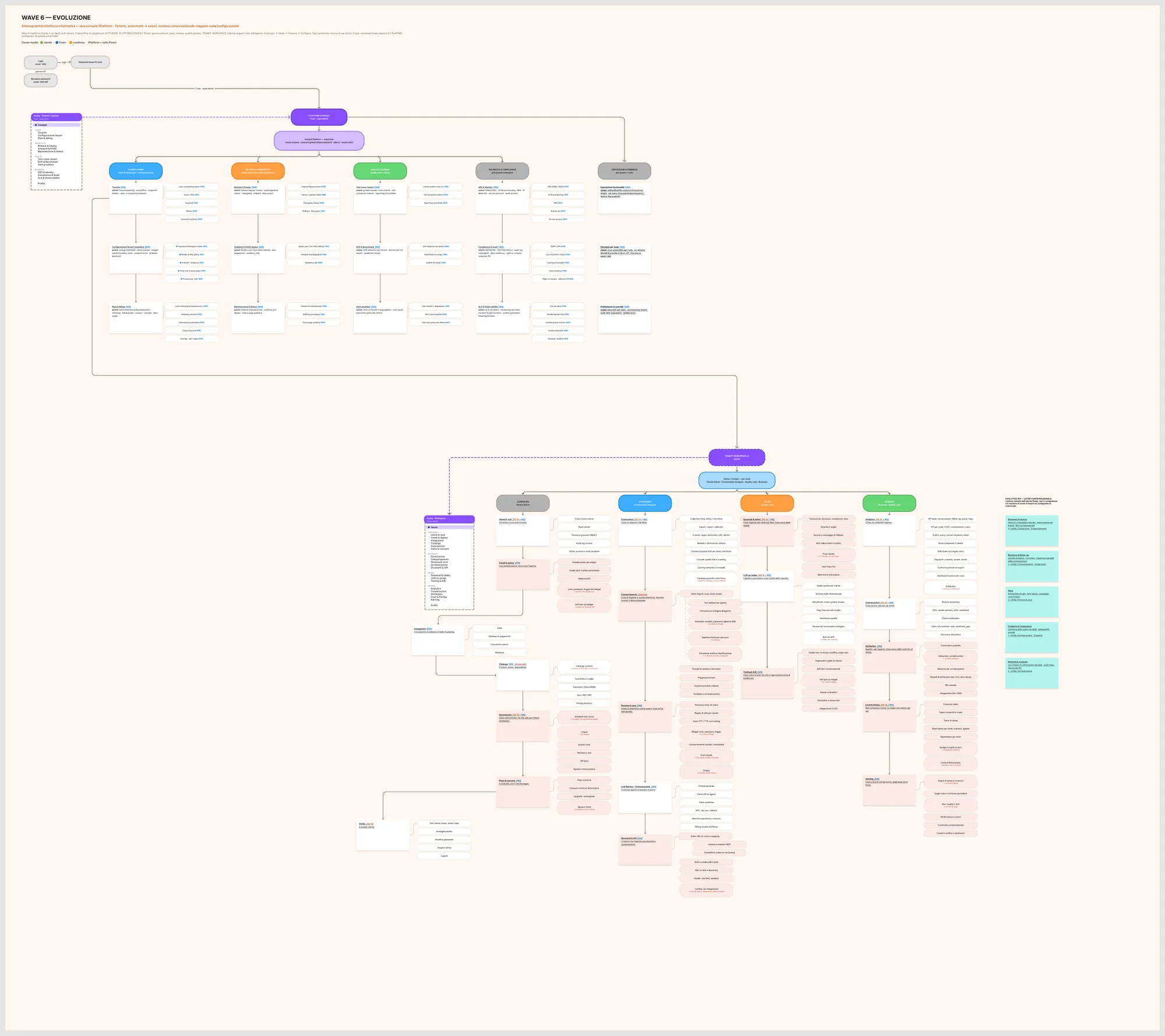
Task: Select the Persona & voce card
Action: click(x=645, y=717)
